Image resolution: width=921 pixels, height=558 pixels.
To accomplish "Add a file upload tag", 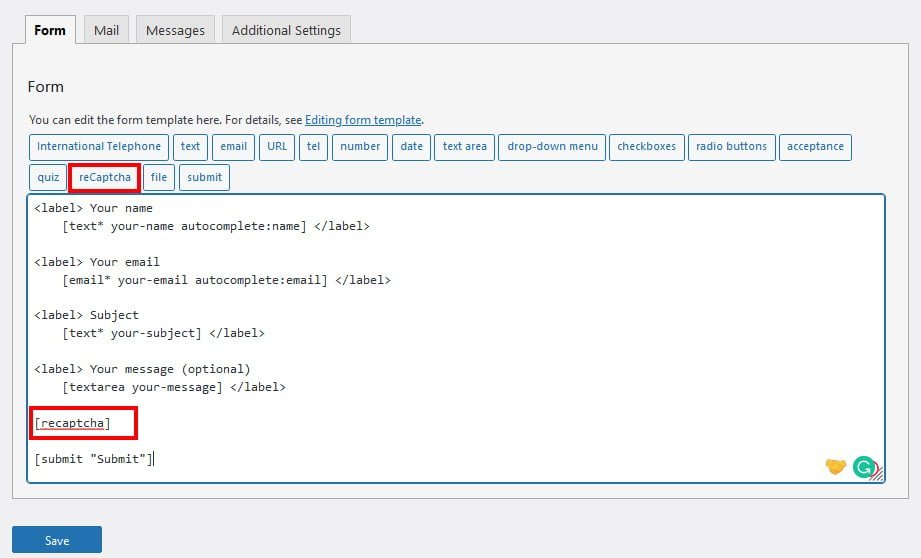I will point(159,177).
